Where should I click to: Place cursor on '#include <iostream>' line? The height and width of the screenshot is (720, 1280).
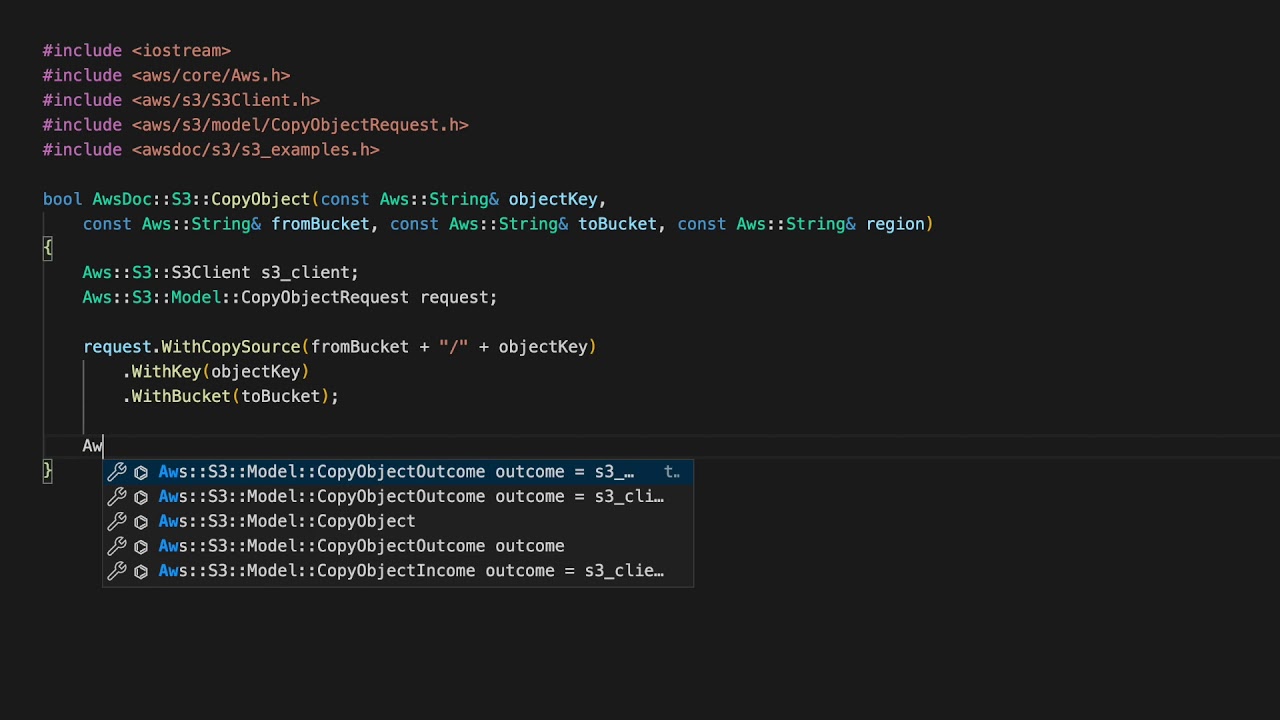pos(137,50)
